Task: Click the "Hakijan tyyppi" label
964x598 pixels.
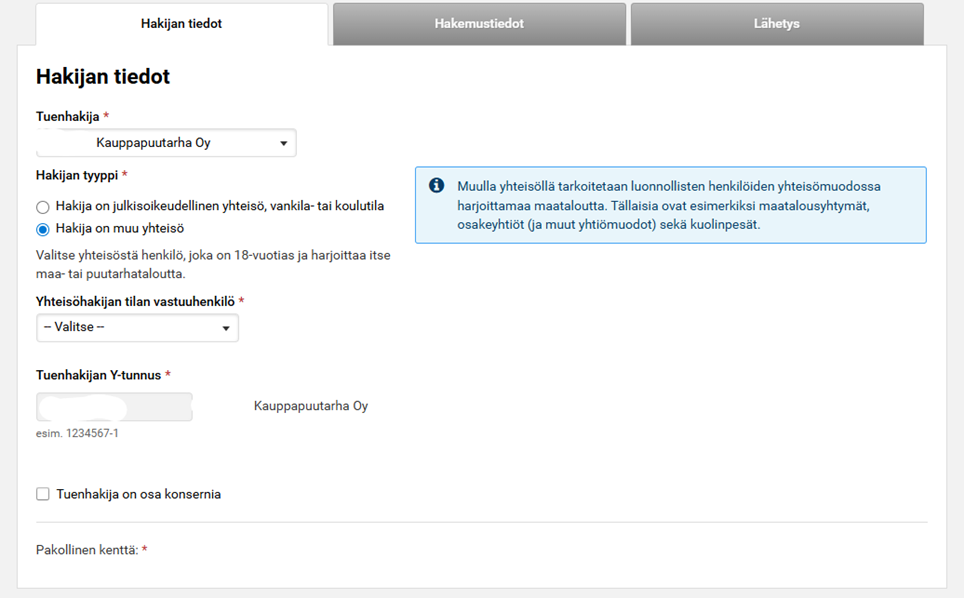Action: pyautogui.click(x=77, y=176)
